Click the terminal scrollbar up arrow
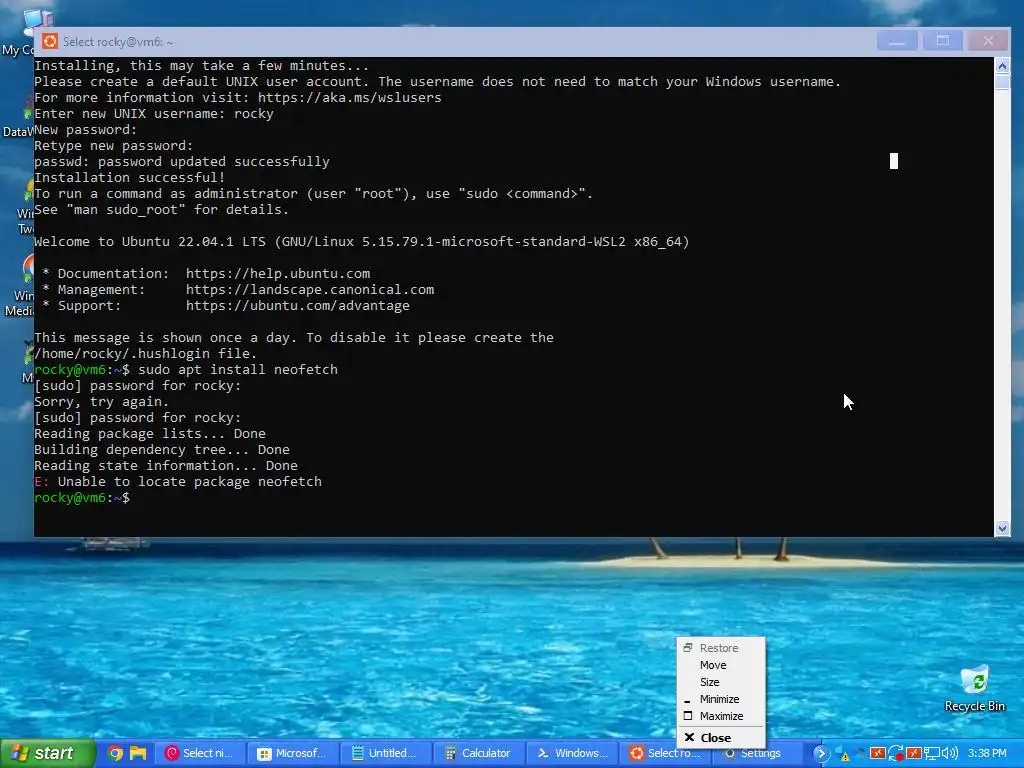Viewport: 1024px width, 768px height. point(1002,65)
